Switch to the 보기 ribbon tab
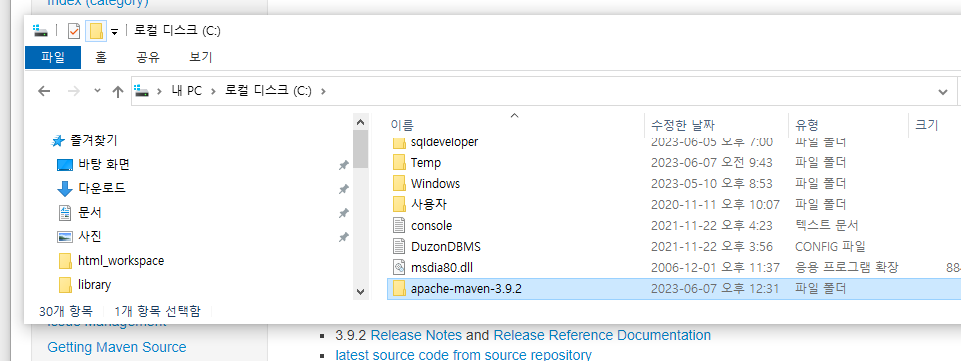961x361 pixels. tap(201, 58)
